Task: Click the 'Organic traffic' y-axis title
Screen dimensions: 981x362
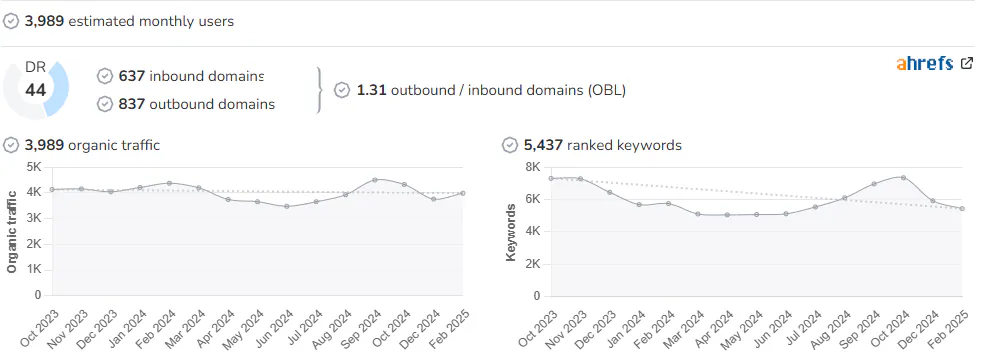Action: (x=11, y=232)
